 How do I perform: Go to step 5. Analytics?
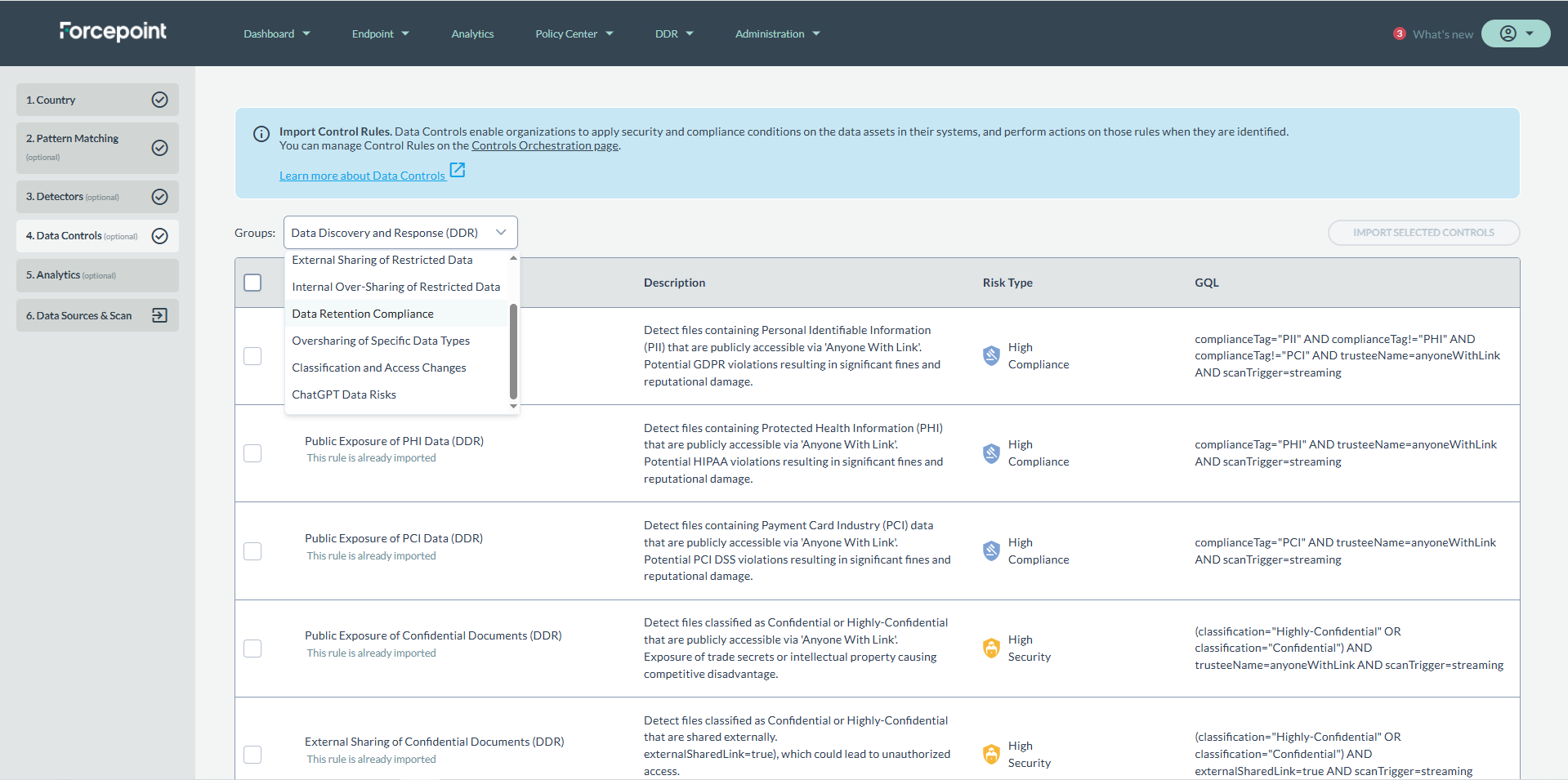click(x=97, y=275)
